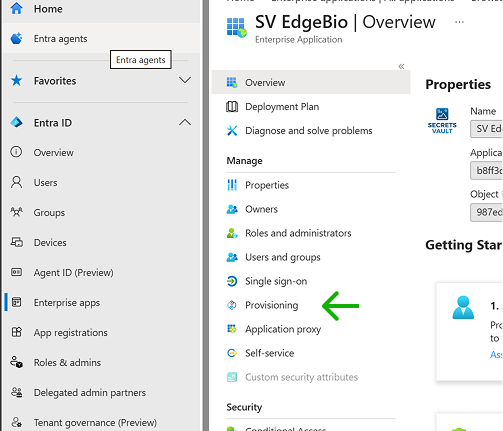The height and width of the screenshot is (431, 503).
Task: Click the Favorites star icon
Action: 16,80
